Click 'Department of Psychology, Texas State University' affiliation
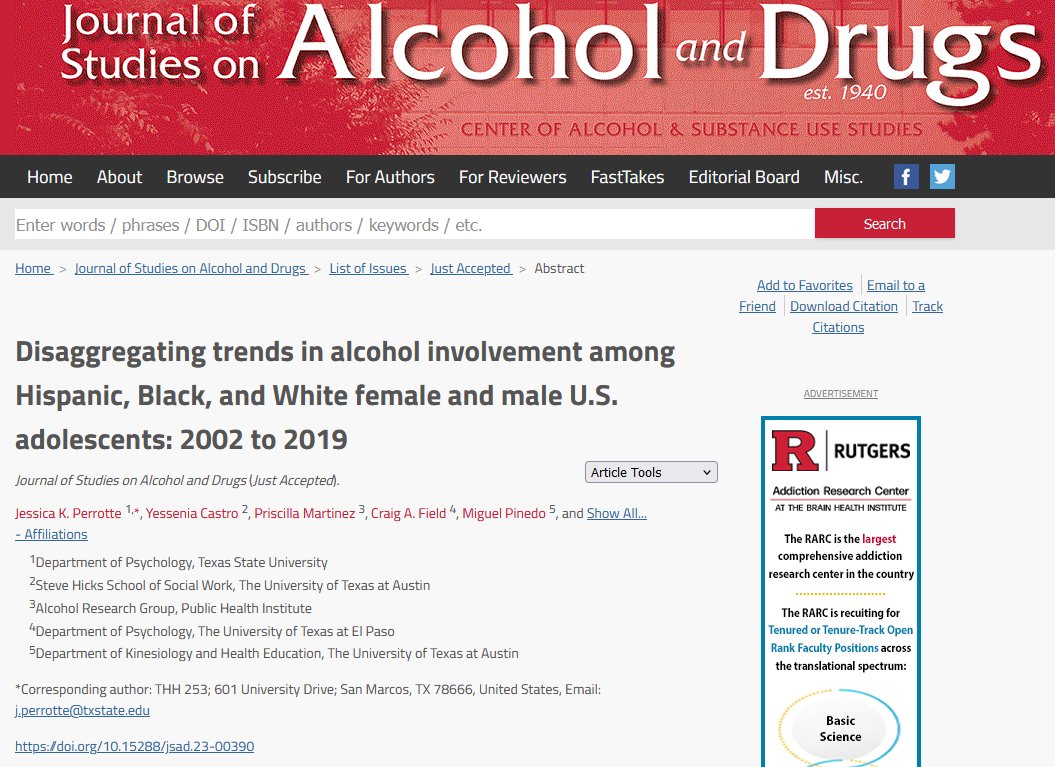The height and width of the screenshot is (767, 1055). point(181,562)
